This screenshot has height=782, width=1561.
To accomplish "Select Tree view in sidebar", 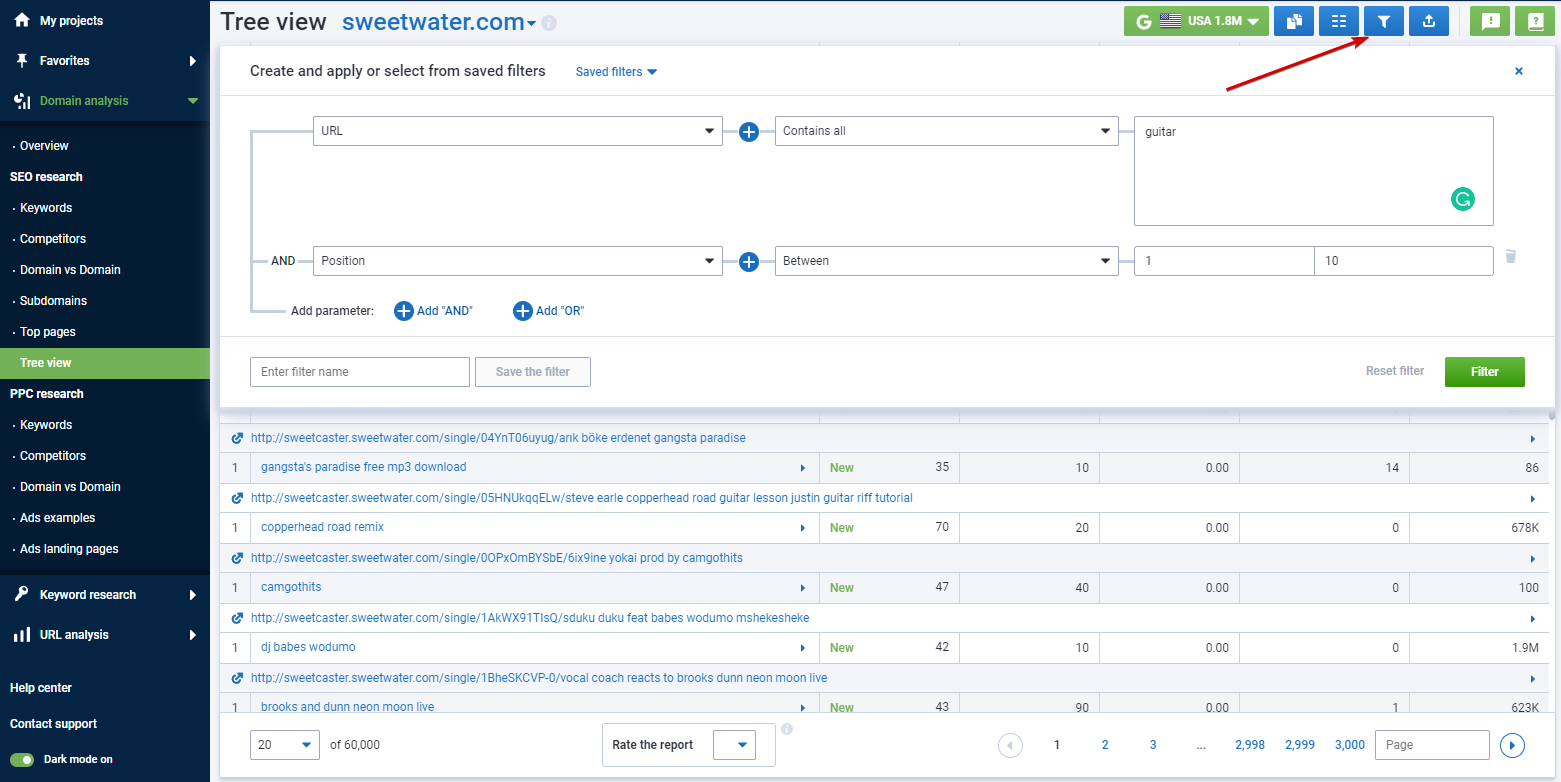I will 105,363.
